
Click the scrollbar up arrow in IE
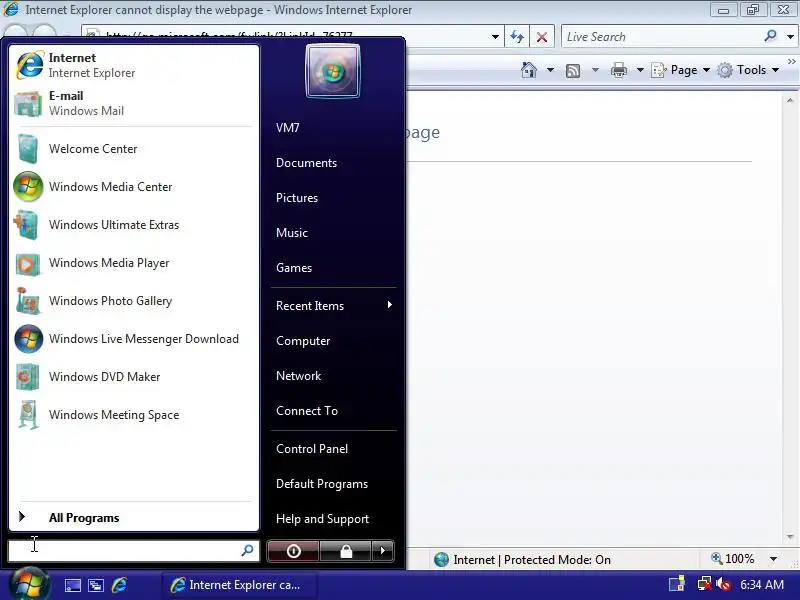[x=790, y=101]
